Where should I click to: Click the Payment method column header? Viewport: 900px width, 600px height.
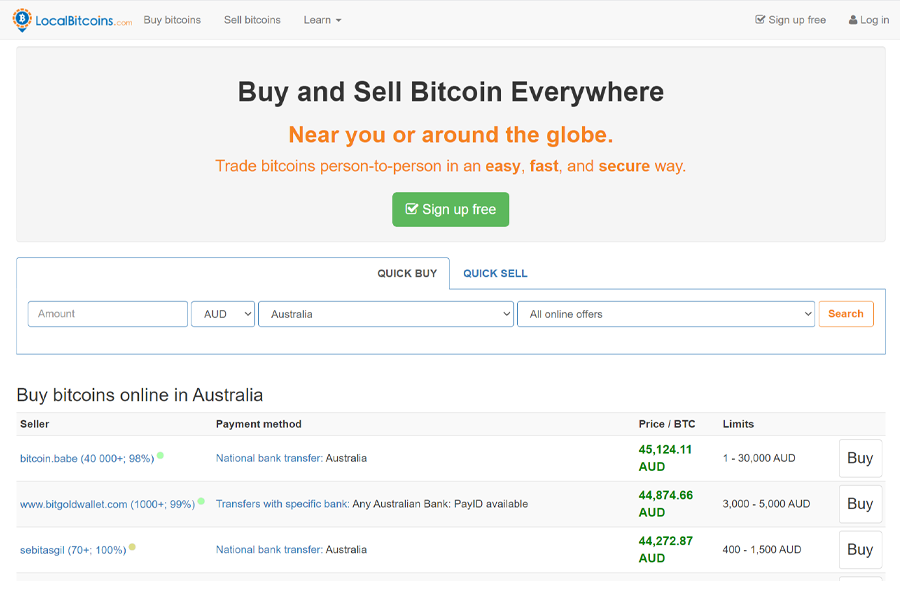(258, 424)
